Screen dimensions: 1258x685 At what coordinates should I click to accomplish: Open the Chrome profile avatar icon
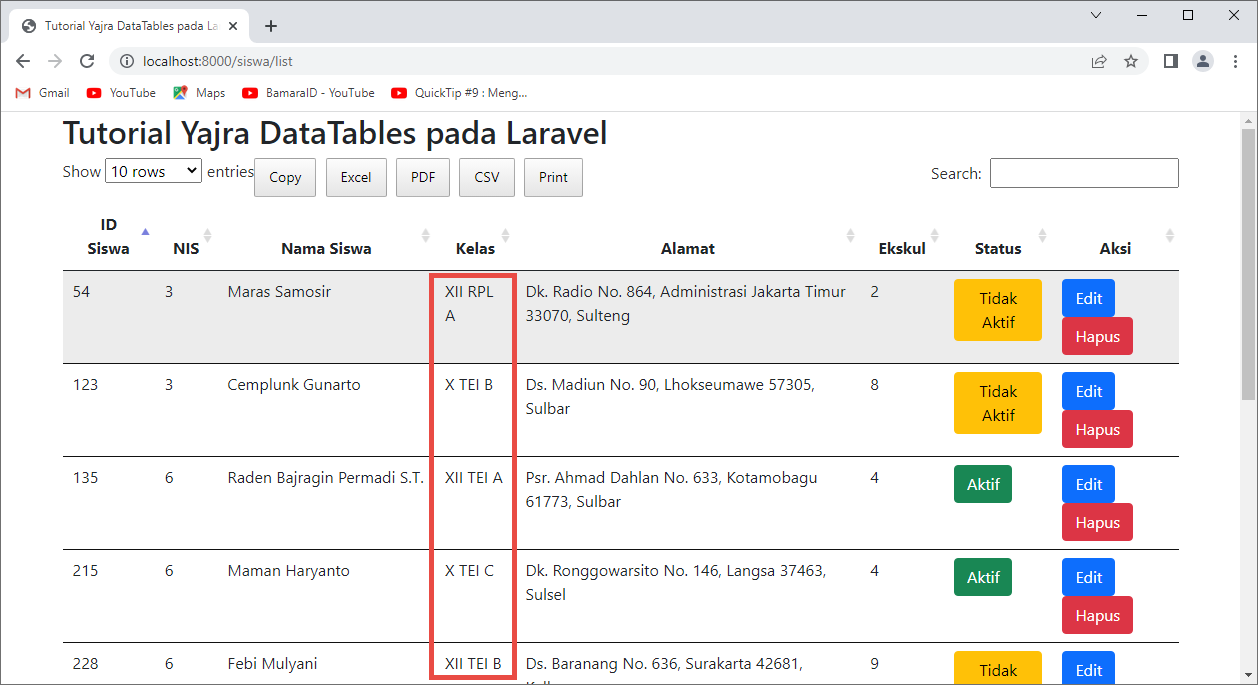pos(1202,61)
